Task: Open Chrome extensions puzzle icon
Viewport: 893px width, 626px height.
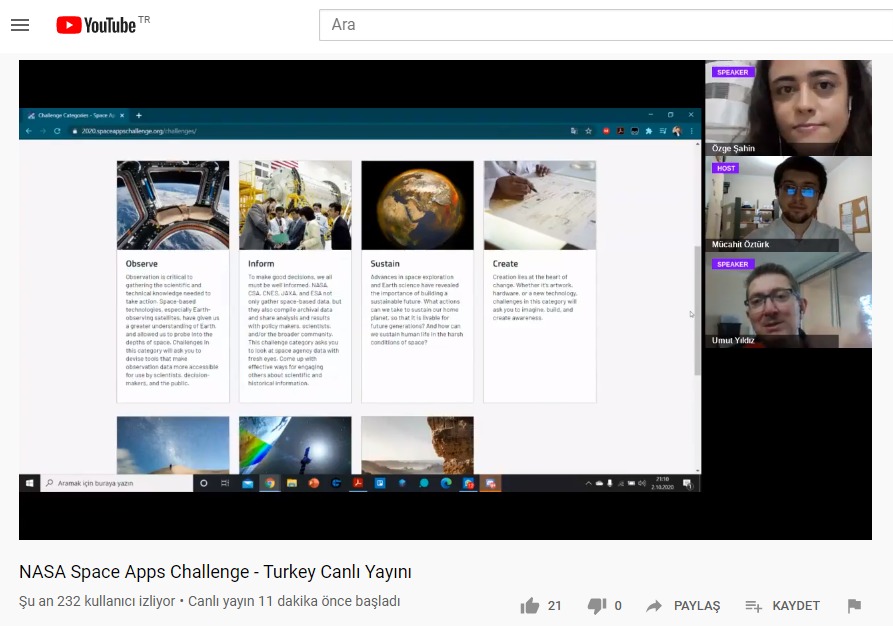Action: pyautogui.click(x=649, y=131)
